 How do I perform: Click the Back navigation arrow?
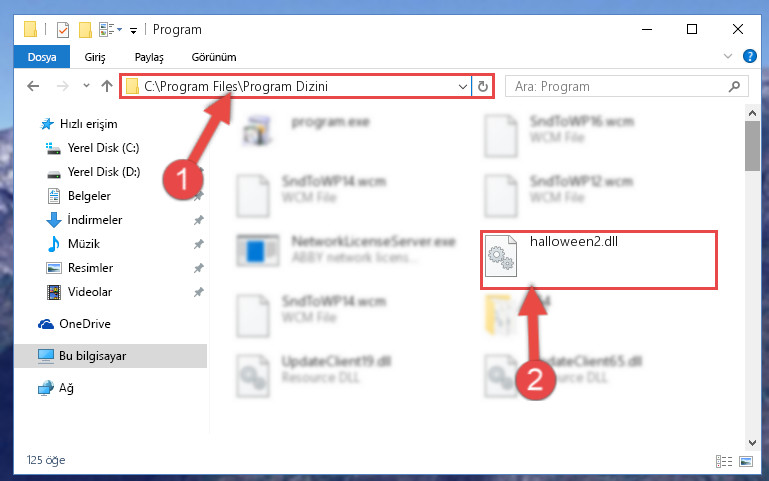click(x=33, y=86)
